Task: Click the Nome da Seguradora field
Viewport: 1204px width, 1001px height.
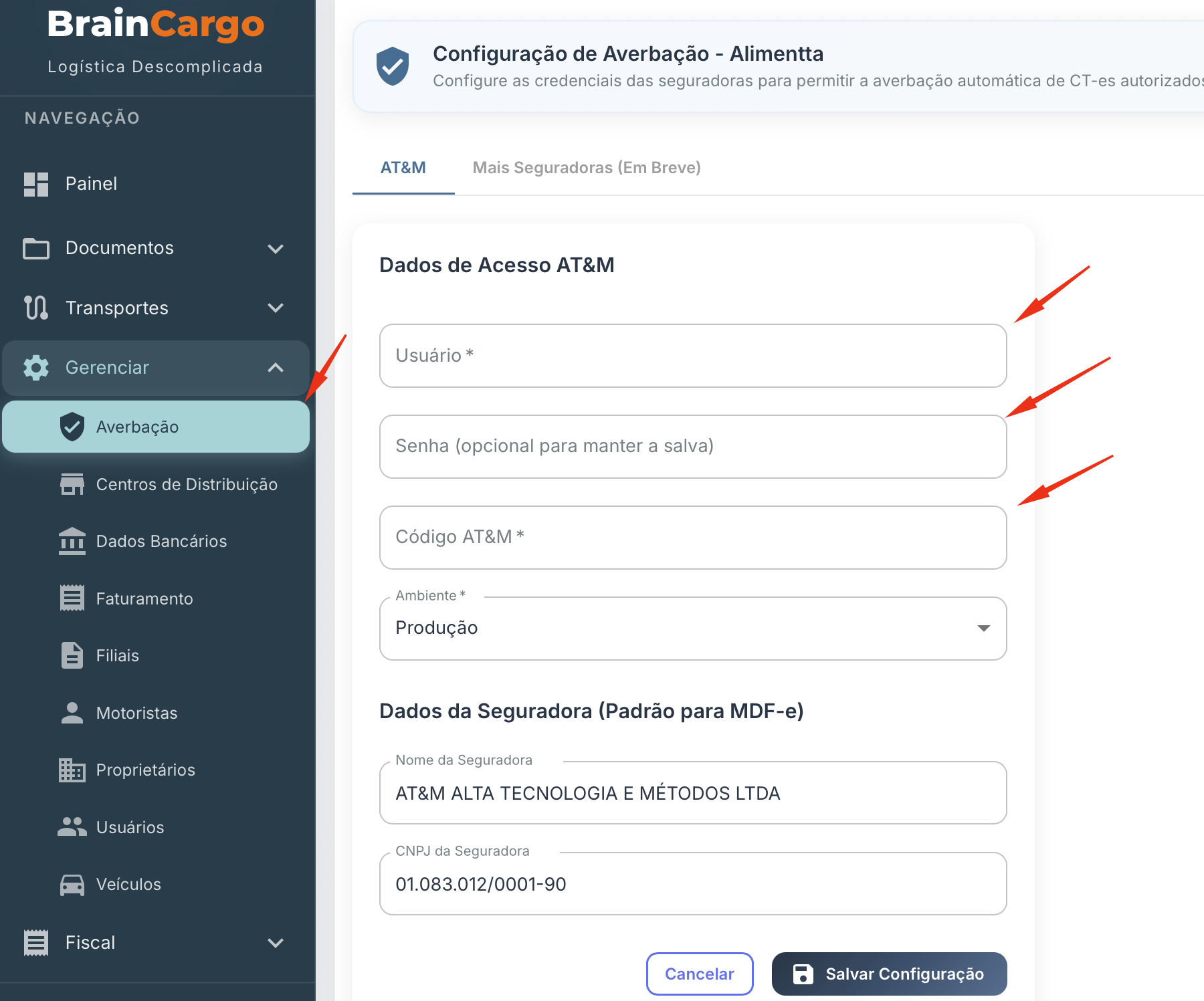Action: coord(693,793)
